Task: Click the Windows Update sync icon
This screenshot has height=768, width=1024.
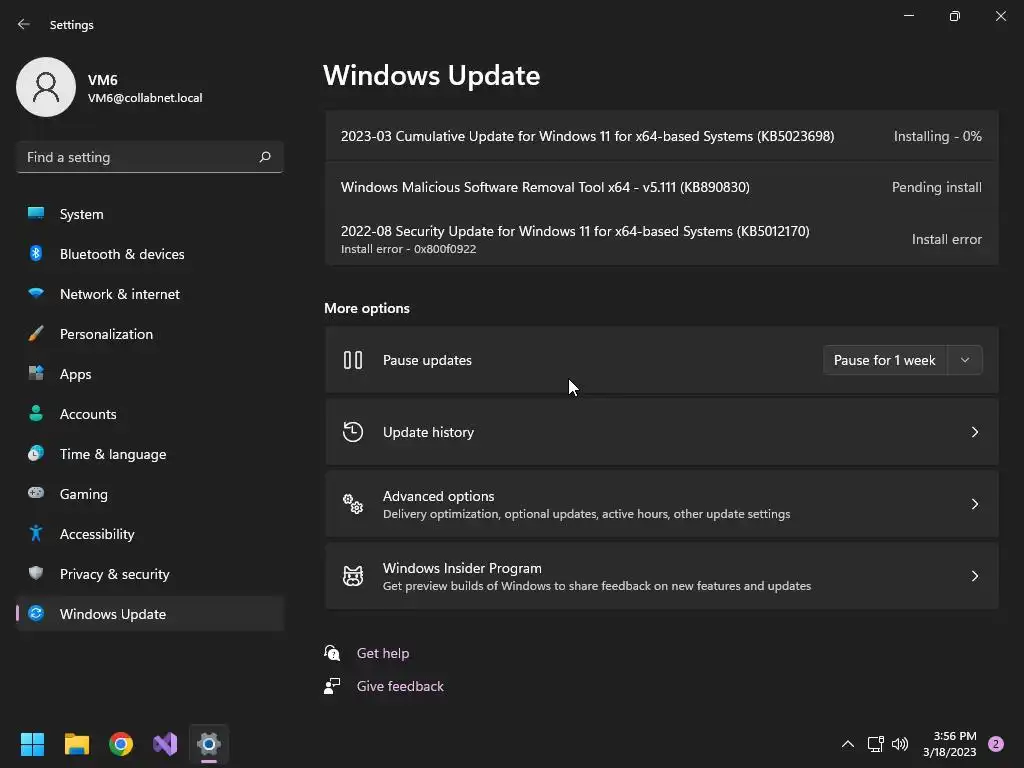Action: pyautogui.click(x=36, y=613)
